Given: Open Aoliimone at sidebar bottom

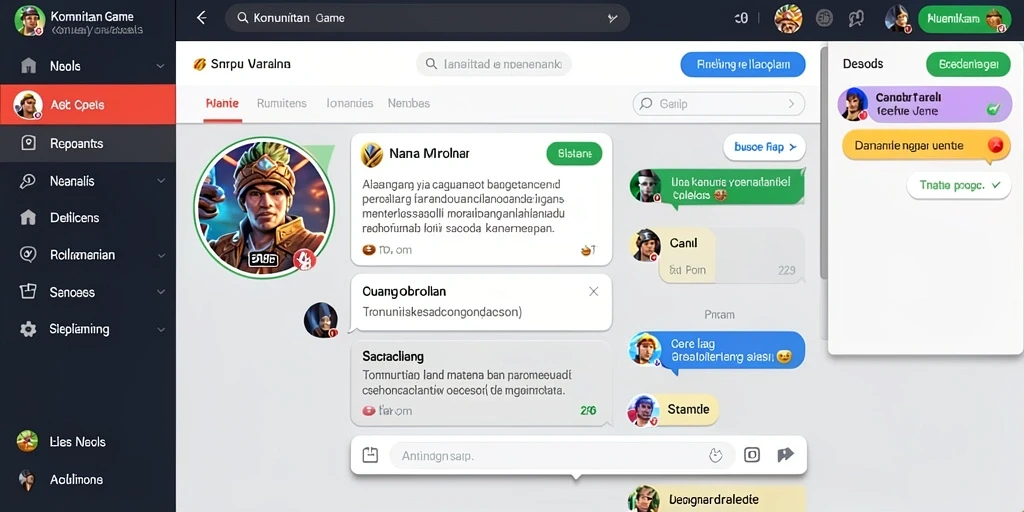Looking at the screenshot, I should pyautogui.click(x=88, y=479).
